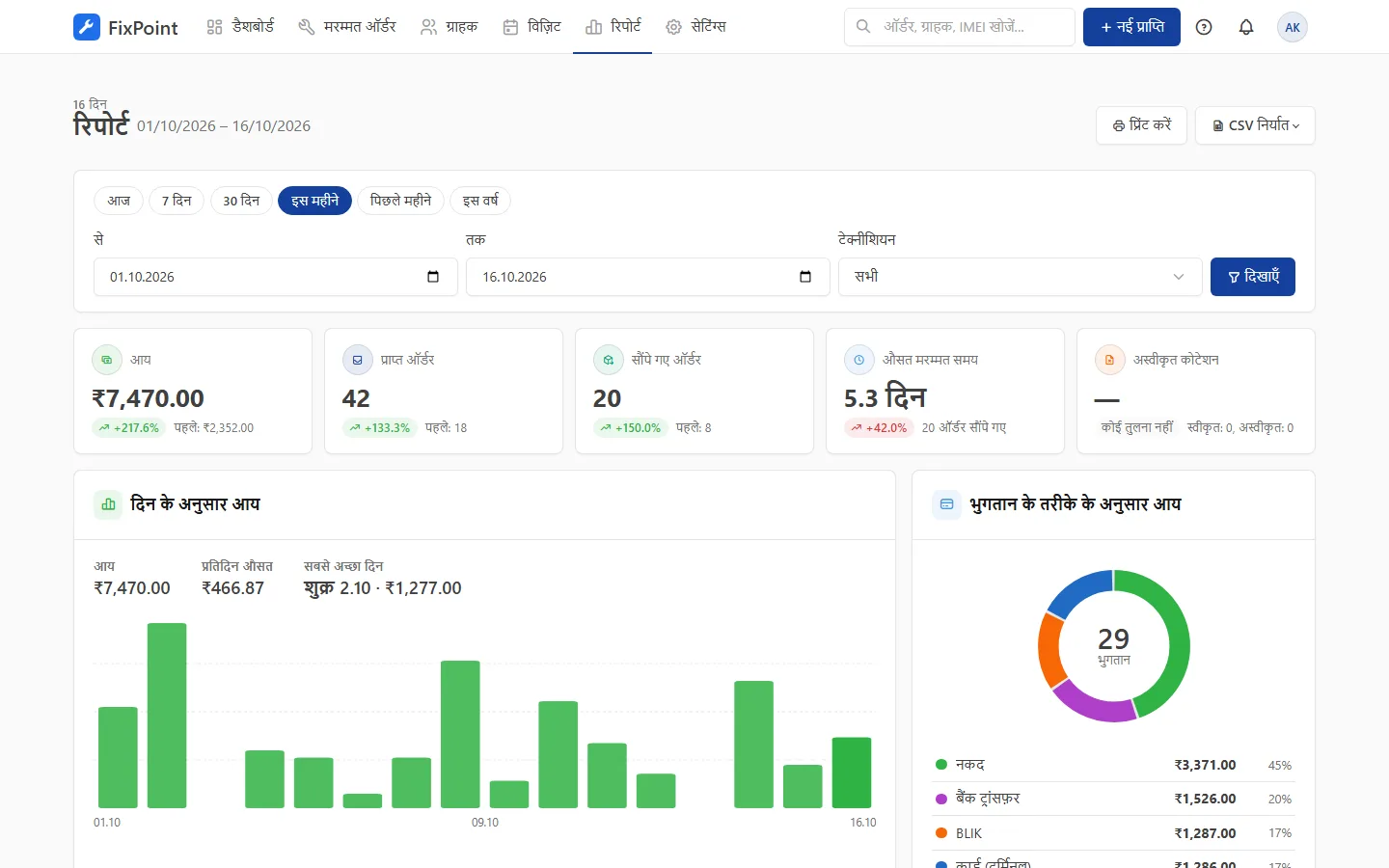
Task: Open the help question mark icon
Action: pos(1204,27)
